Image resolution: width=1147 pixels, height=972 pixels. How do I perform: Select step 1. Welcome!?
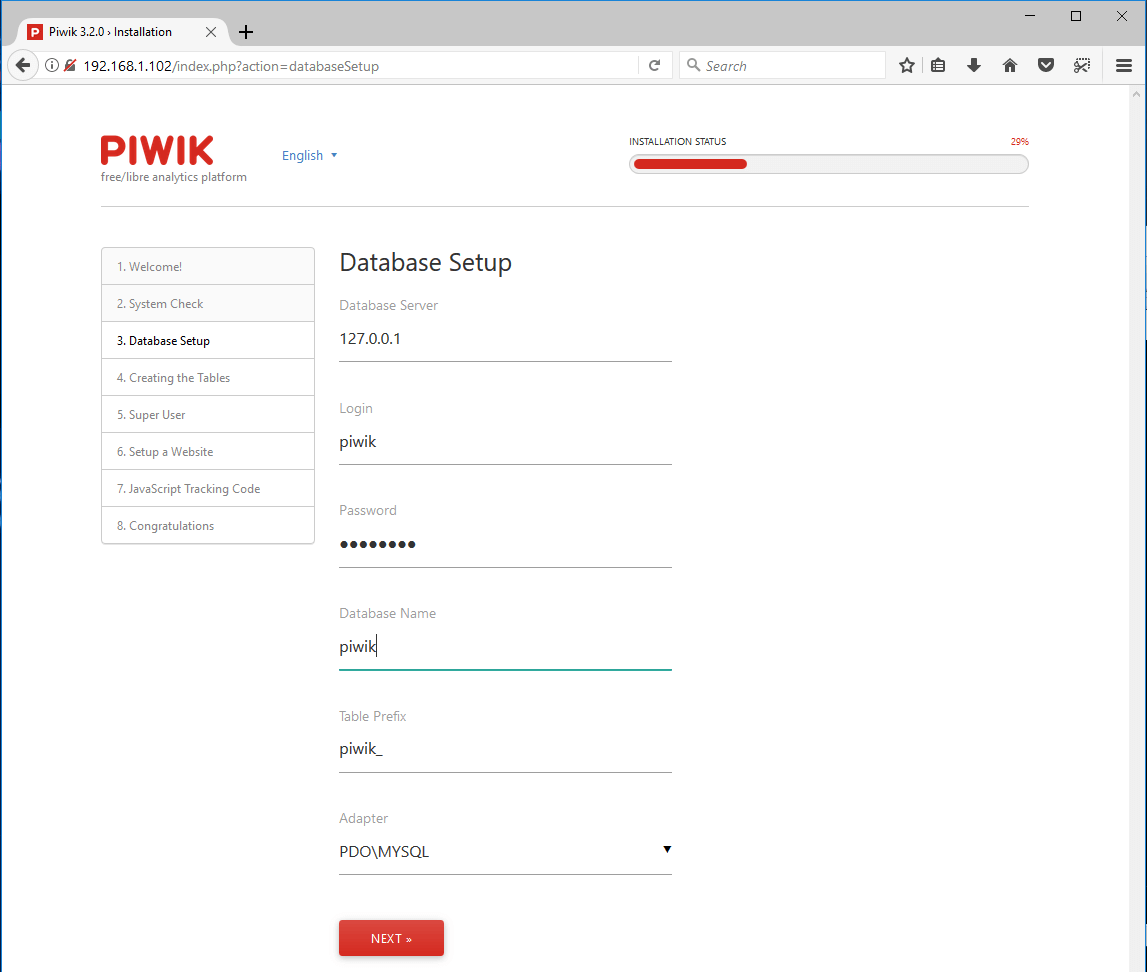point(208,266)
